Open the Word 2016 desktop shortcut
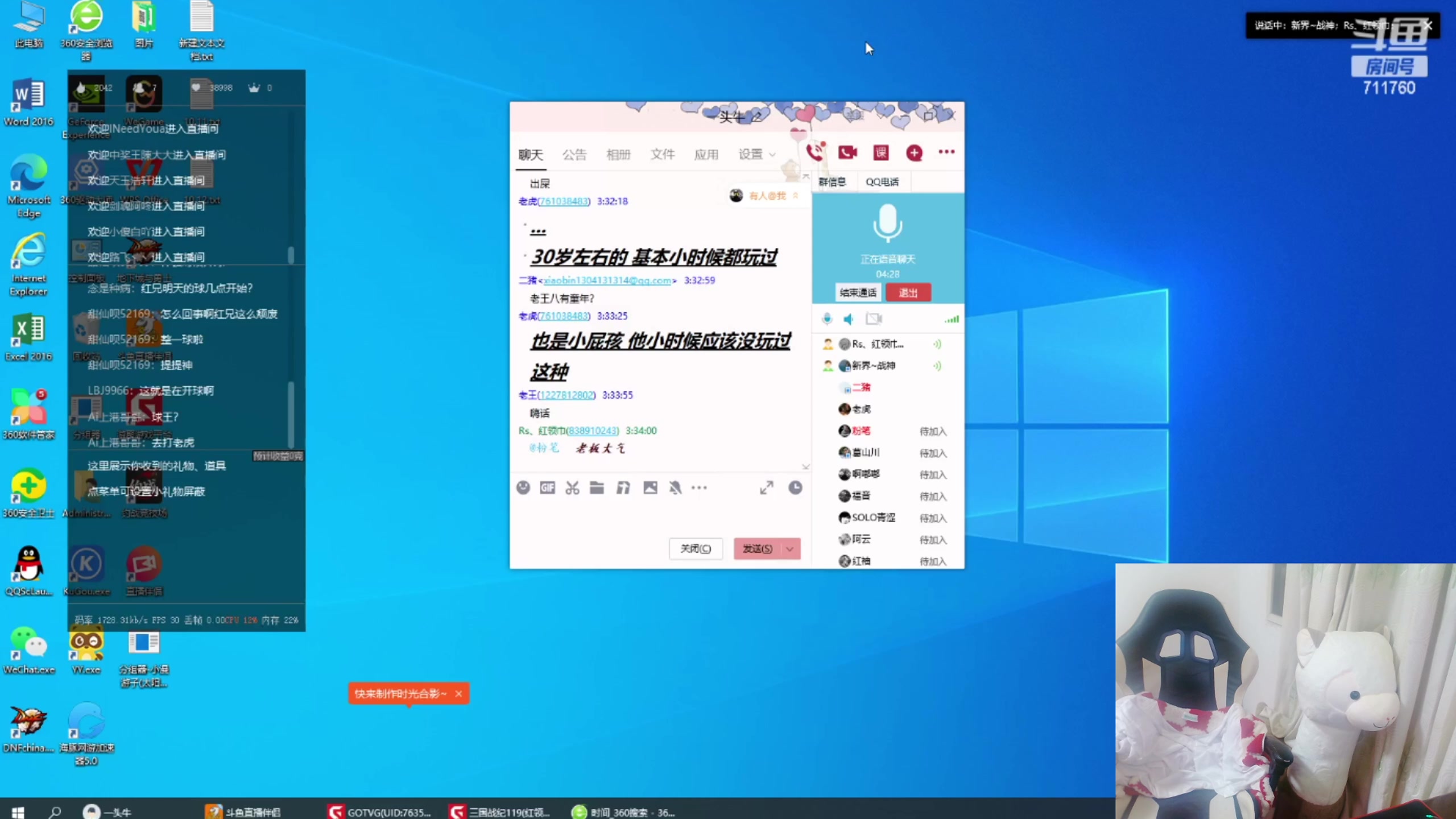1456x819 pixels. (28, 103)
